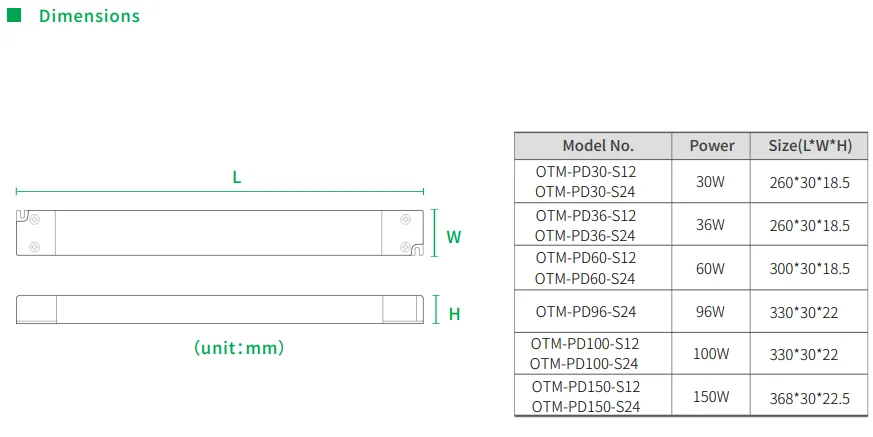Click the Size(L*W*H) column header
The height and width of the screenshot is (437, 873).
pyautogui.click(x=810, y=146)
